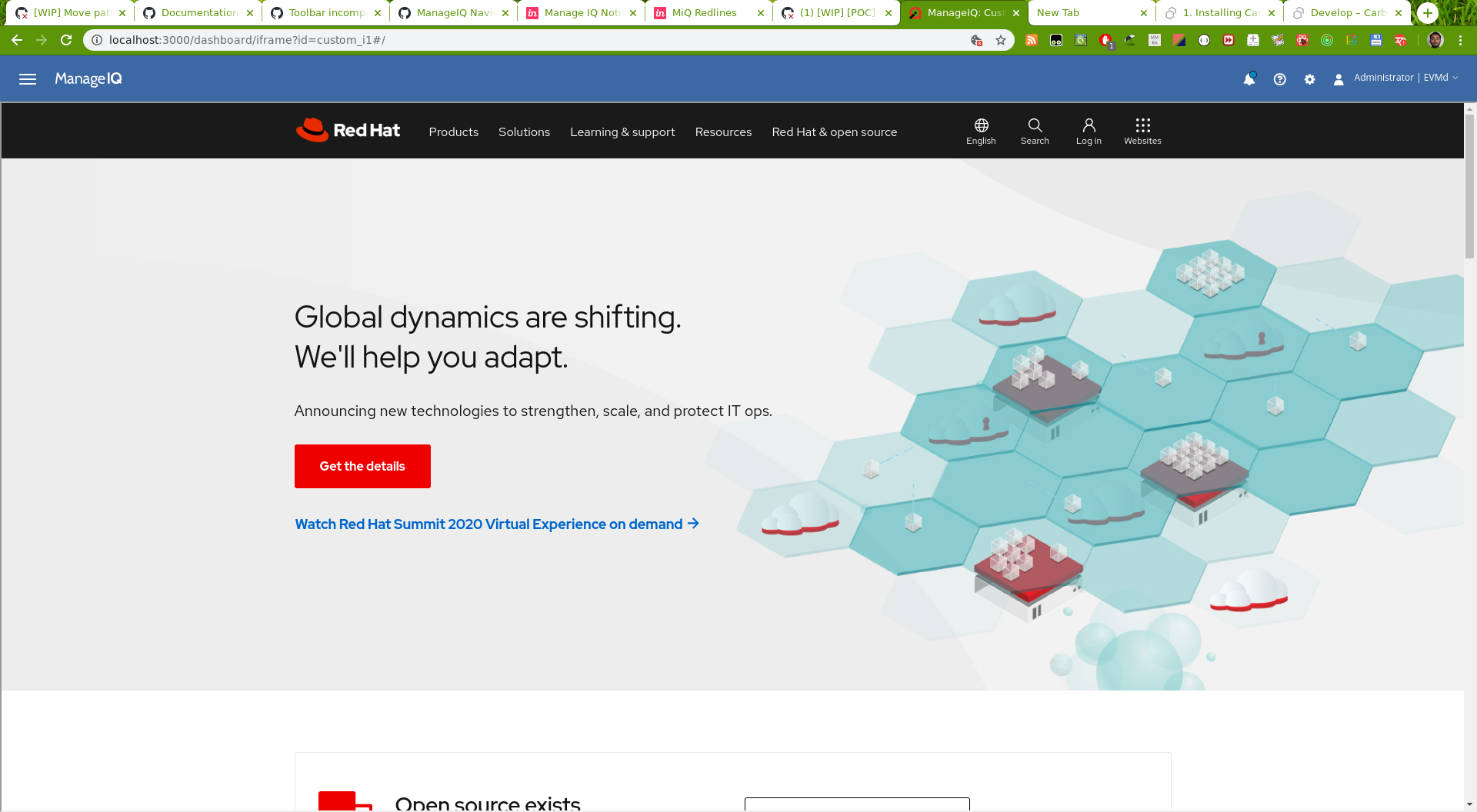Viewport: 1477px width, 812px height.
Task: Click the Red Hat logo
Action: tap(348, 130)
